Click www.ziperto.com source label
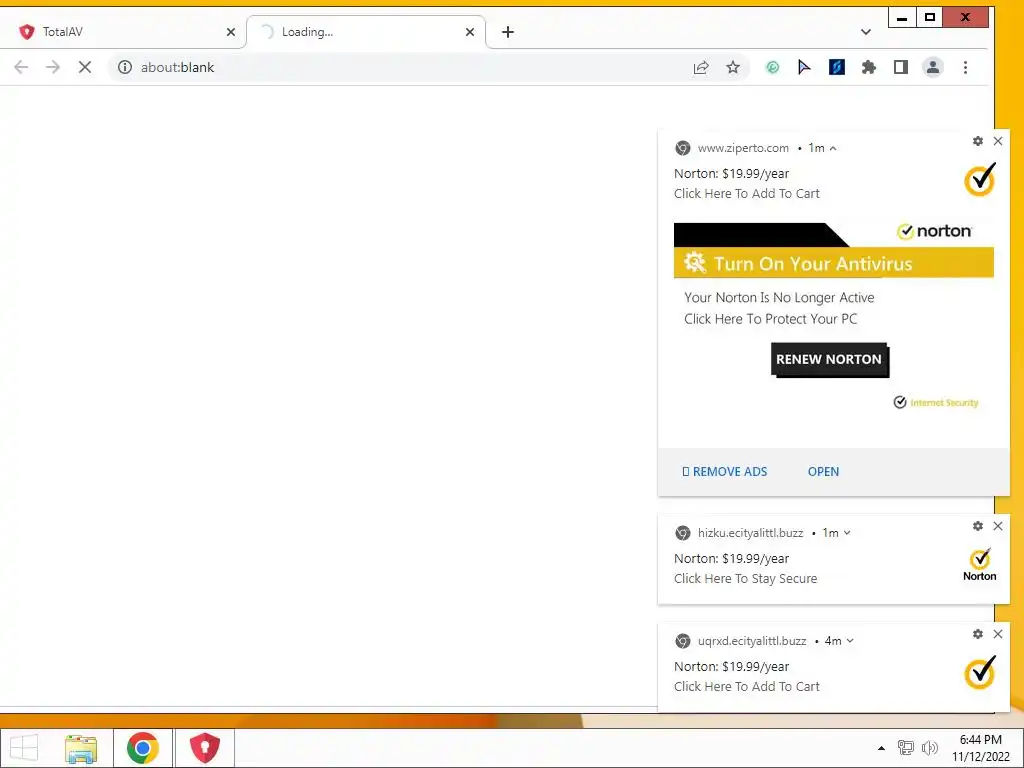 pyautogui.click(x=743, y=148)
